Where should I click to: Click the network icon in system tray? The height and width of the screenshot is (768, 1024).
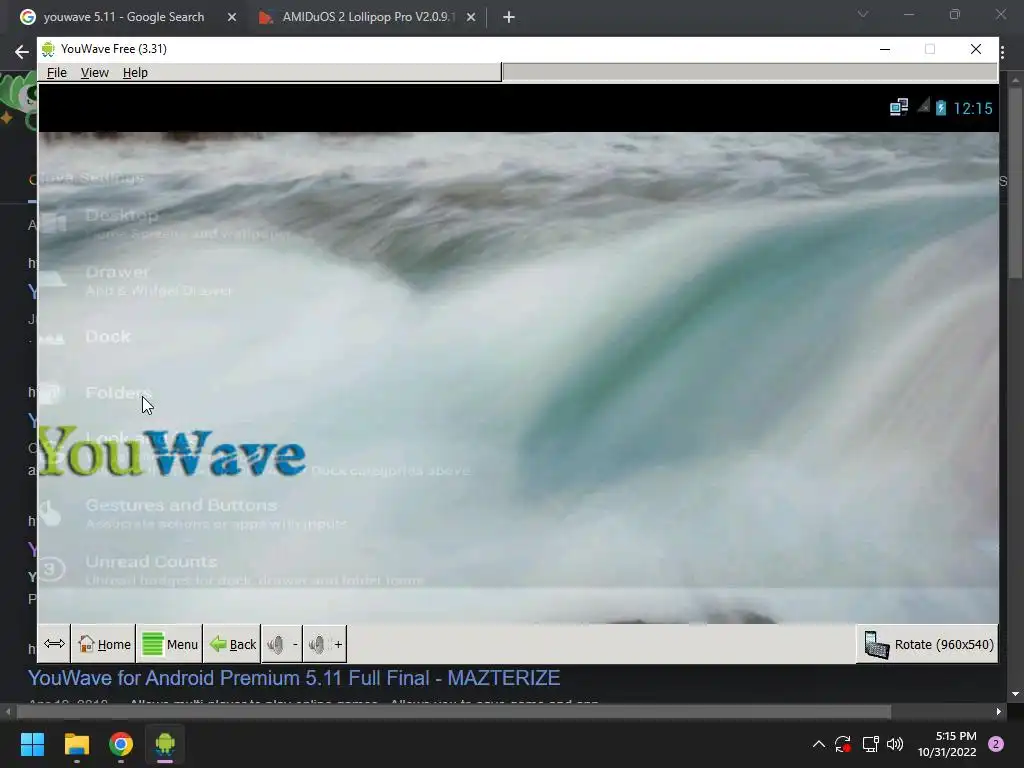pyautogui.click(x=871, y=744)
